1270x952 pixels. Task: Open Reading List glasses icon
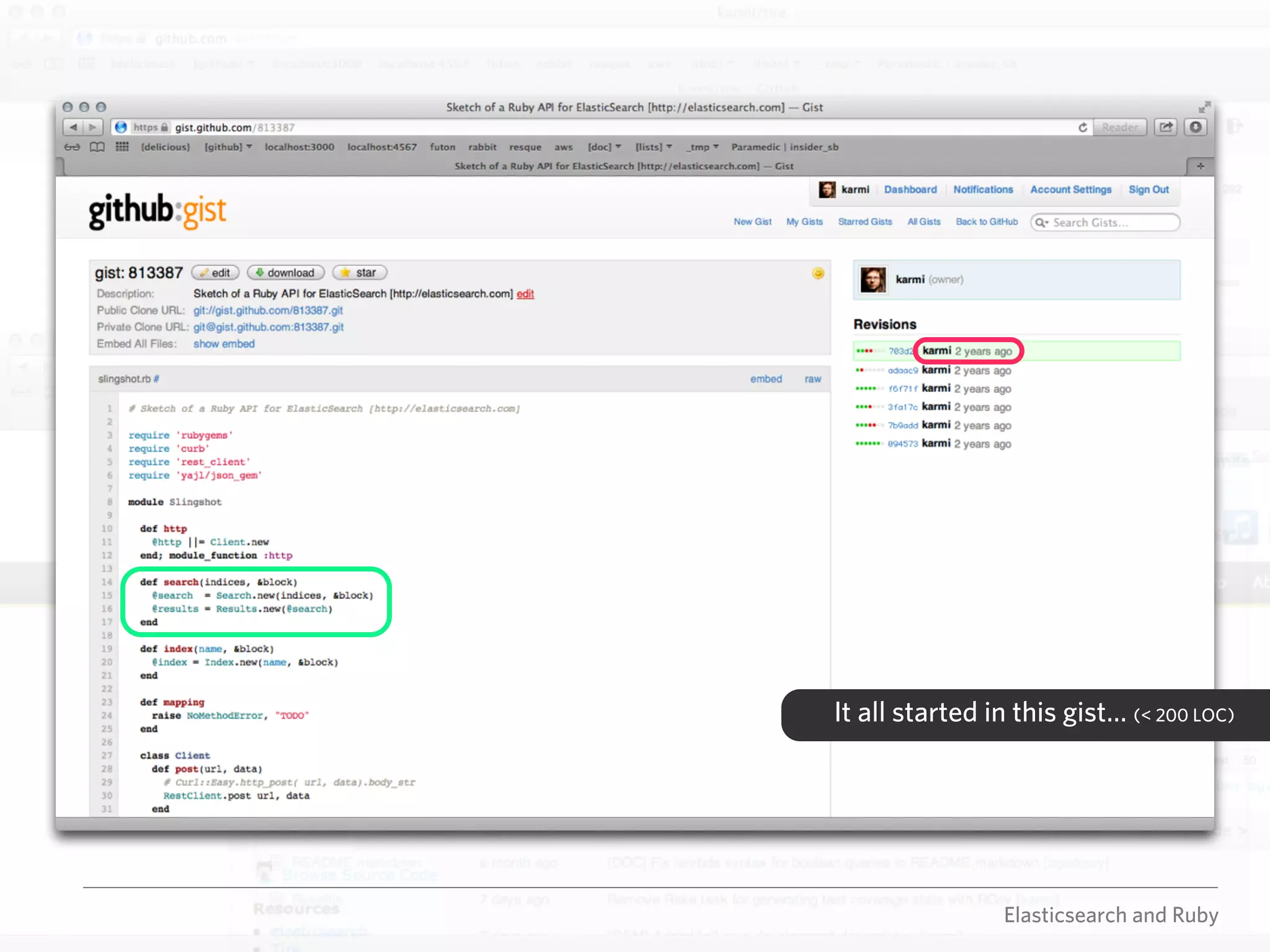72,147
